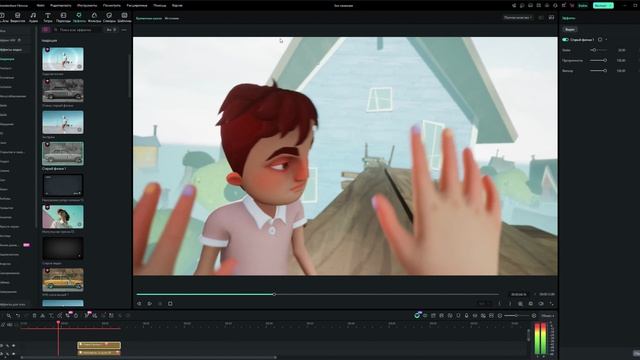The image size is (640, 360).
Task: Open the Templates (Шаблоны) tab
Action: point(124,17)
